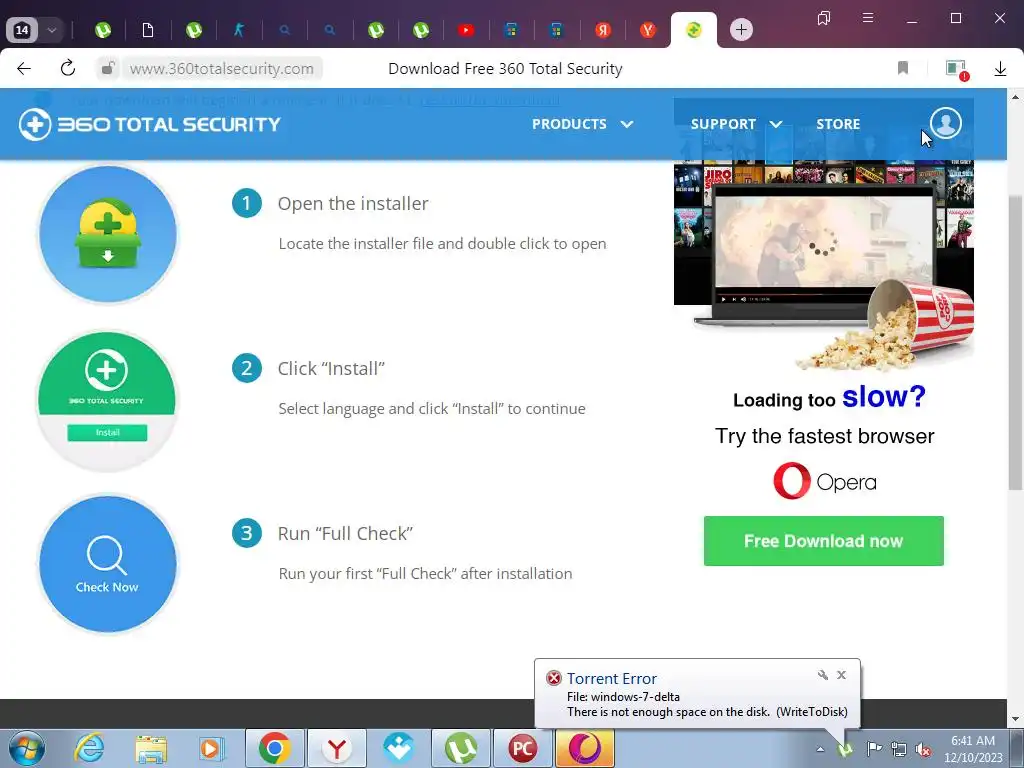This screenshot has width=1024, height=768.
Task: Show hidden system tray icons arrow
Action: (x=820, y=749)
